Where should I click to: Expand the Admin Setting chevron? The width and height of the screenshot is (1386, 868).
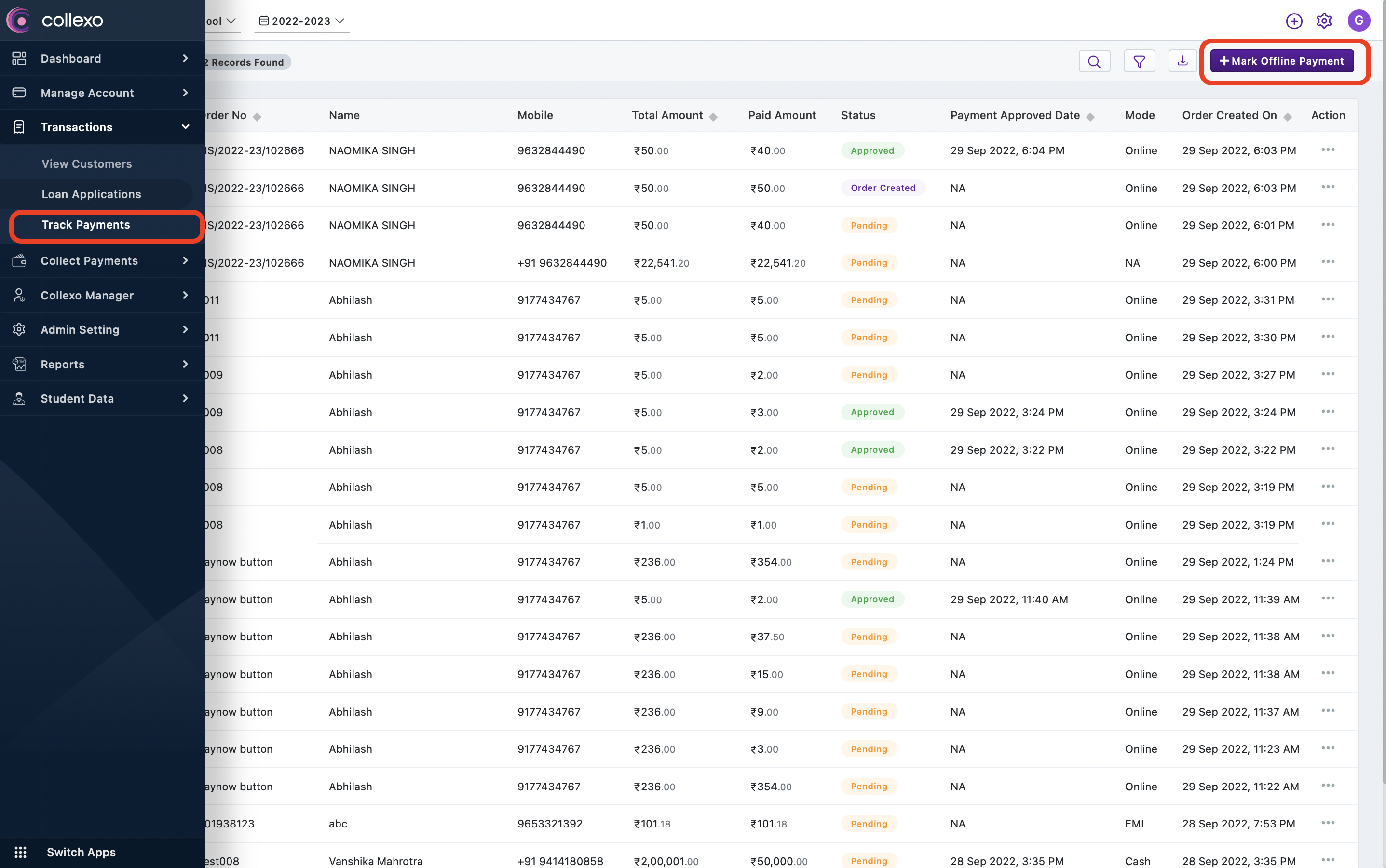185,329
